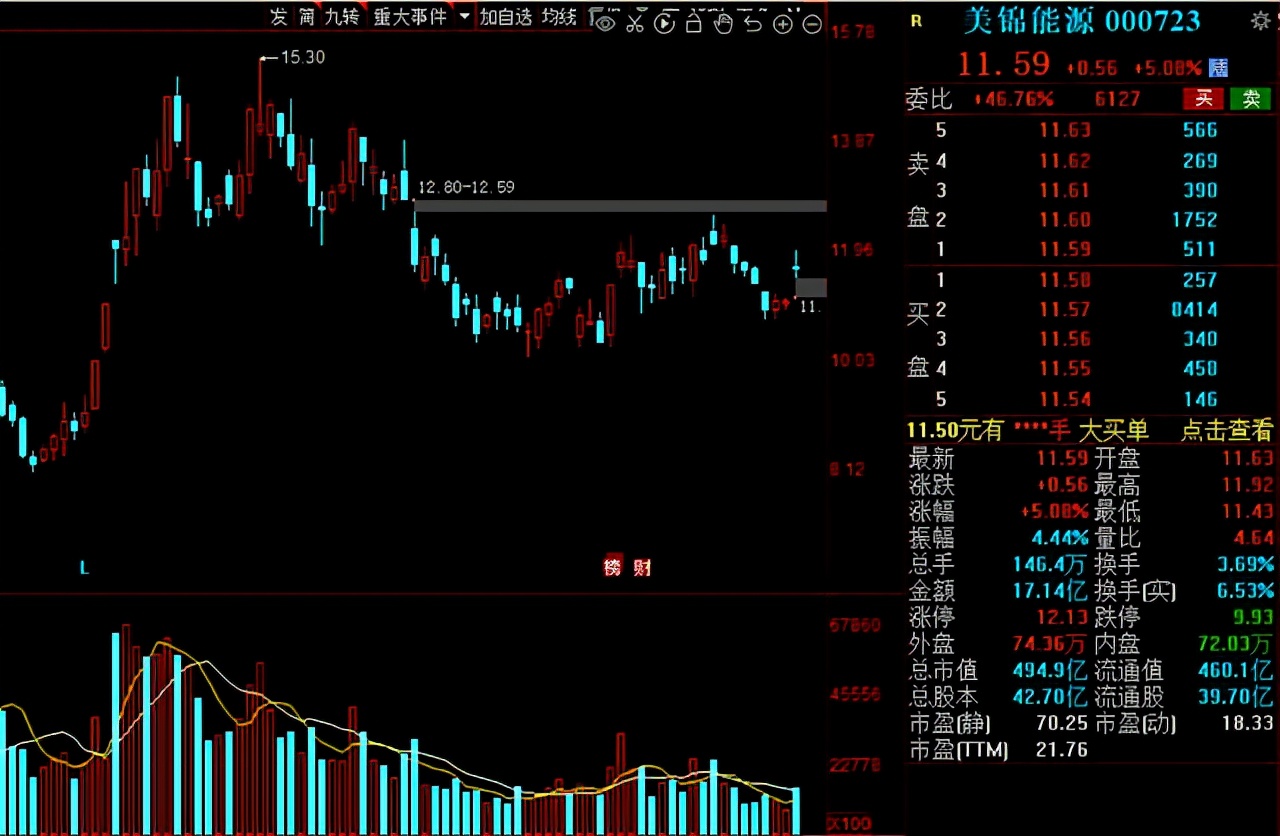This screenshot has height=836, width=1280.
Task: Click the X100 unit label in volume pane
Action: 848,824
